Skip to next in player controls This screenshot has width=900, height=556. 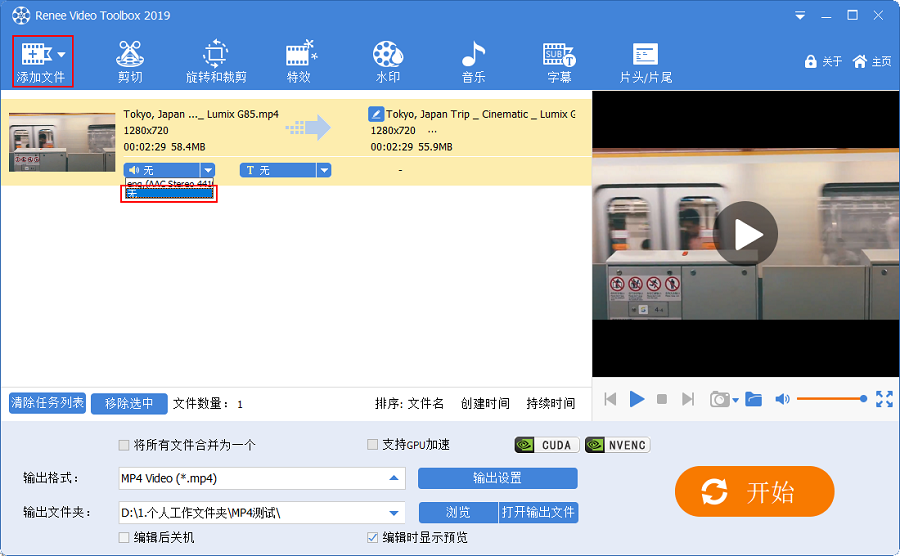click(688, 399)
